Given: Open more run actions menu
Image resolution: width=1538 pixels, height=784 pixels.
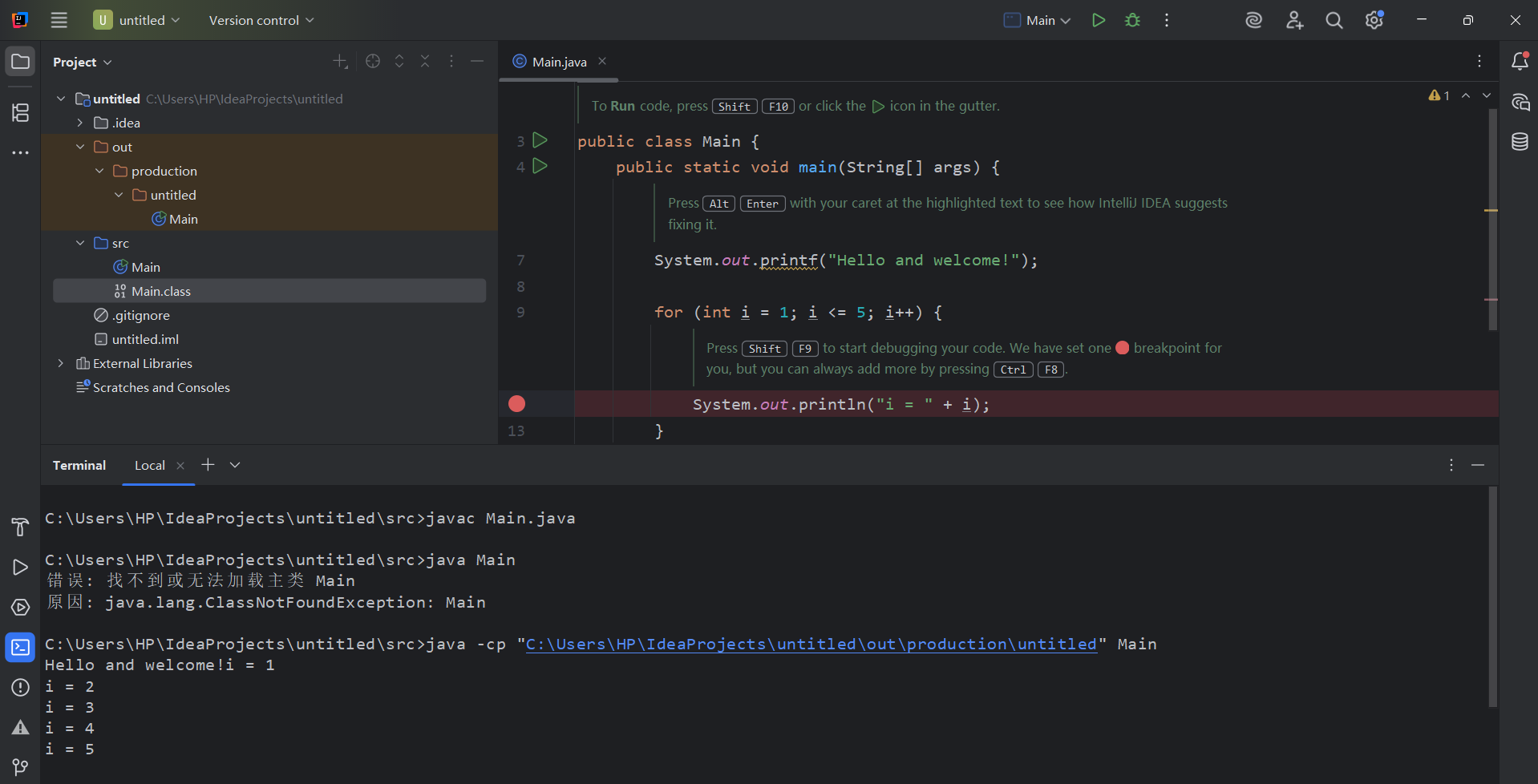Looking at the screenshot, I should (x=1167, y=20).
